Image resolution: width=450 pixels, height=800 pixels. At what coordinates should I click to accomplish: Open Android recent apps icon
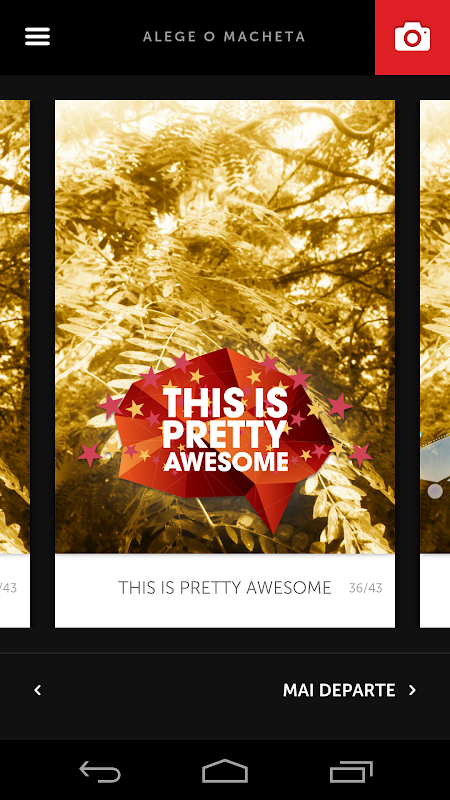pos(351,771)
